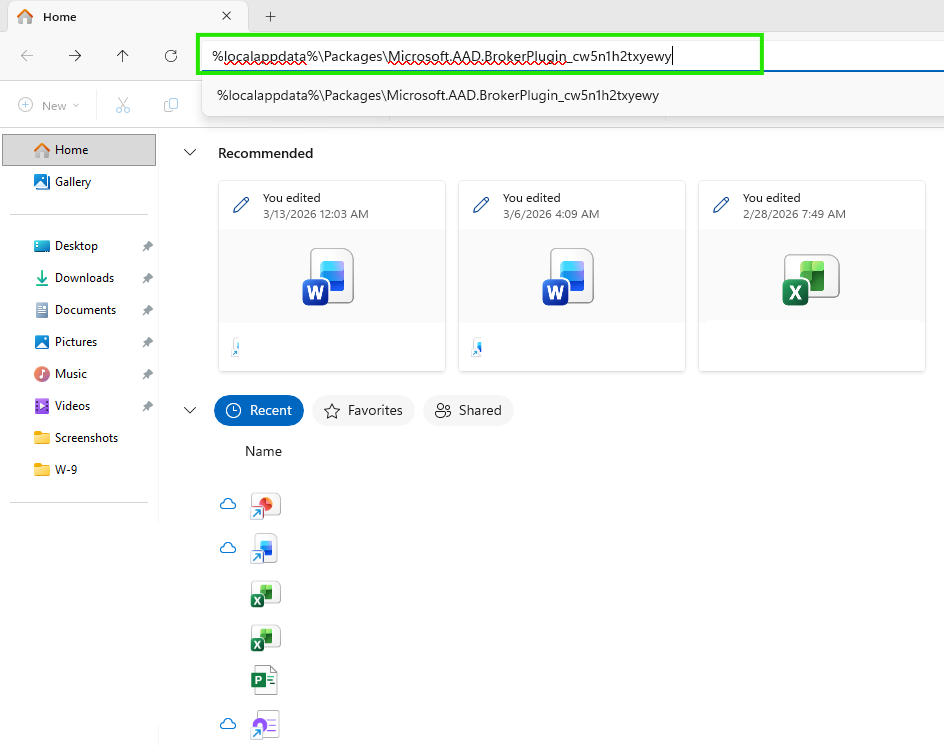This screenshot has width=944, height=746.
Task: Unpin Videos using its pin icon
Action: (148, 406)
